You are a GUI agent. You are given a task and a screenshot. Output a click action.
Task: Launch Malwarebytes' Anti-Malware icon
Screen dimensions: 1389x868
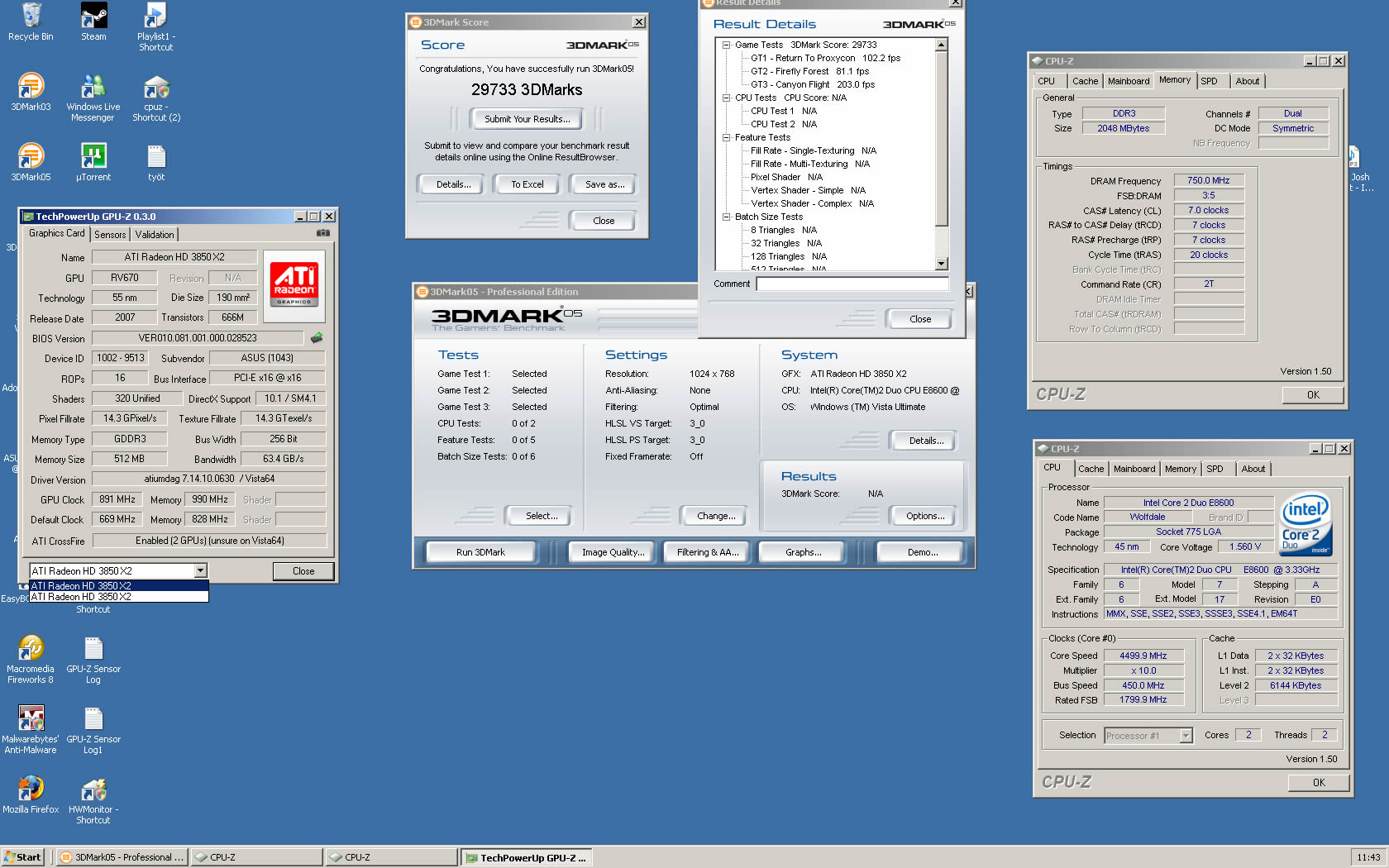(31, 730)
